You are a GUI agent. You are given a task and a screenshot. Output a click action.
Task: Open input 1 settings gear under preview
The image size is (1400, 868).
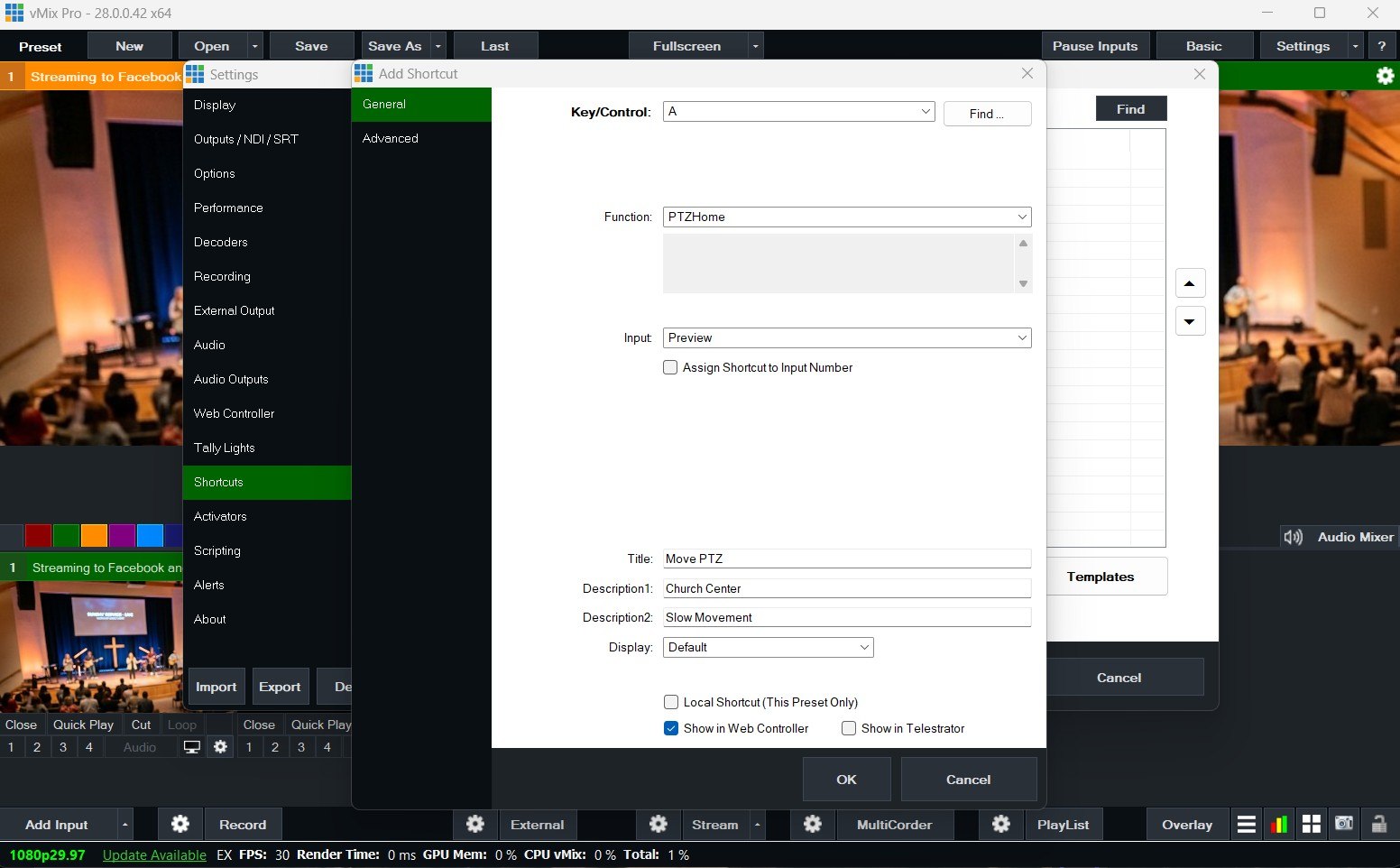pyautogui.click(x=220, y=747)
